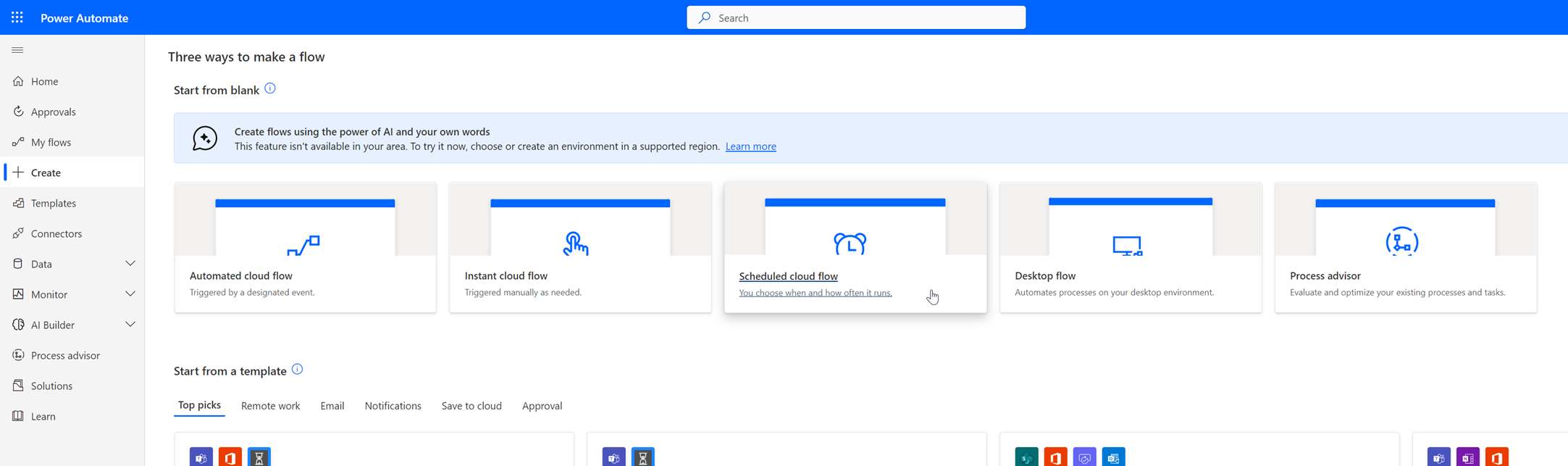The image size is (1568, 466).
Task: Click the Process advisor sidebar icon
Action: click(x=18, y=355)
